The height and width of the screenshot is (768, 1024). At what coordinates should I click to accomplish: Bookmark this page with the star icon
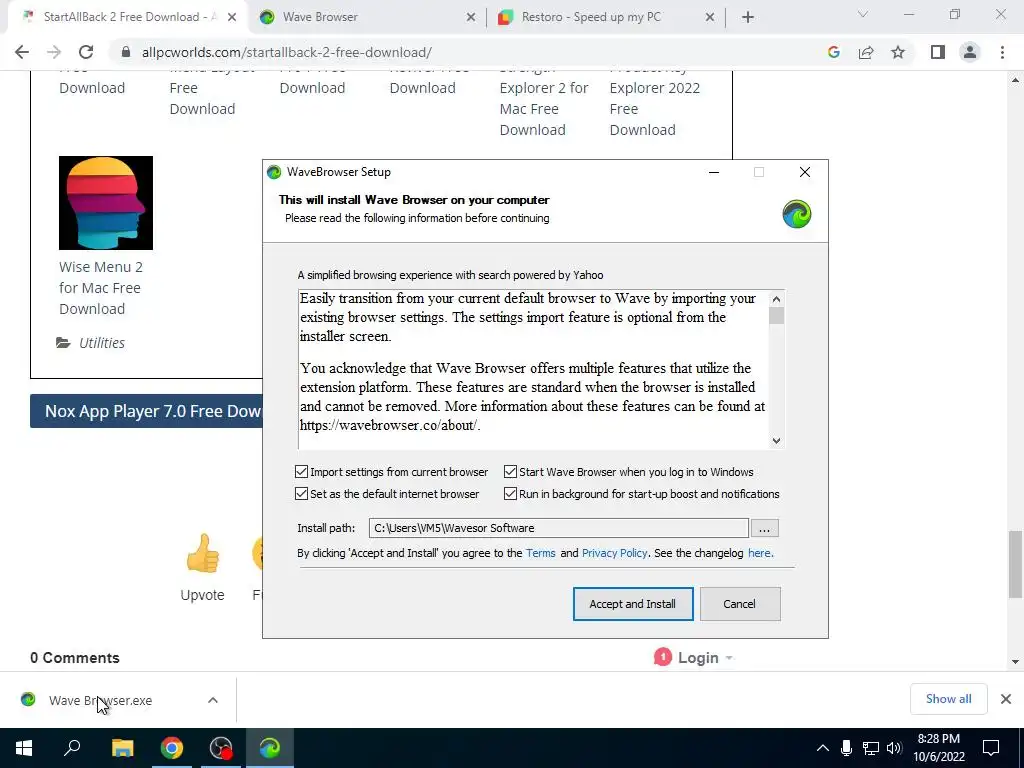click(x=898, y=52)
